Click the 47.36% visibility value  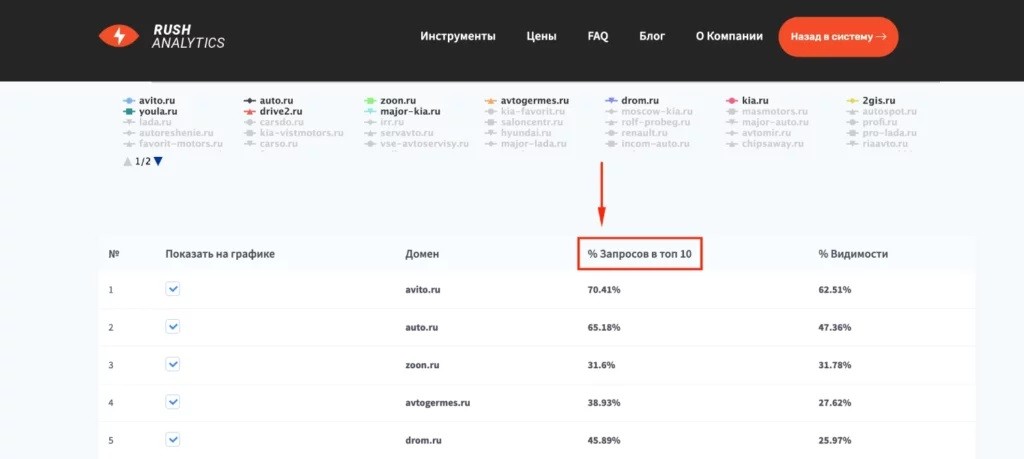click(x=835, y=327)
